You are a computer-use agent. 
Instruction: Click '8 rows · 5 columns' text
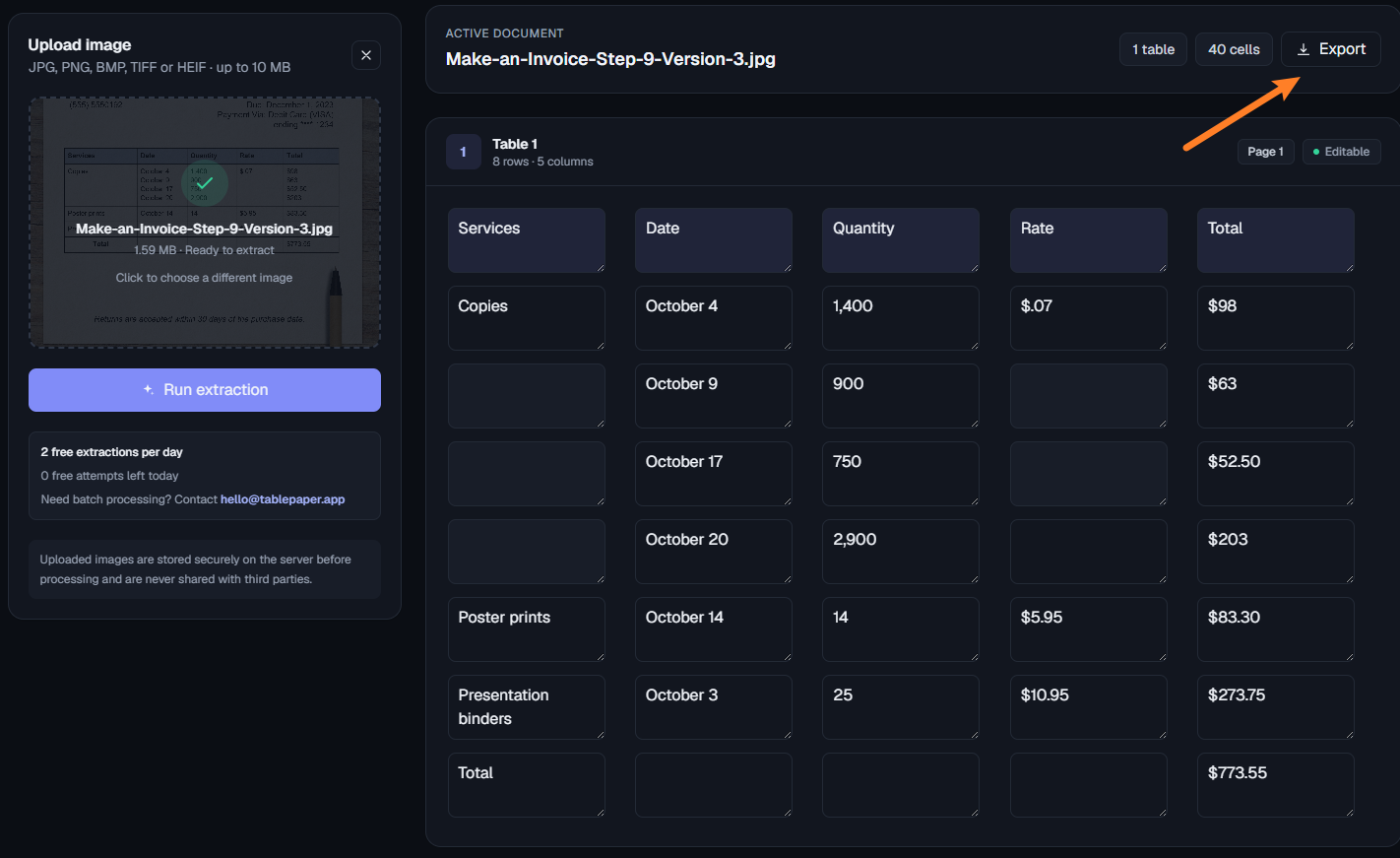click(x=542, y=162)
